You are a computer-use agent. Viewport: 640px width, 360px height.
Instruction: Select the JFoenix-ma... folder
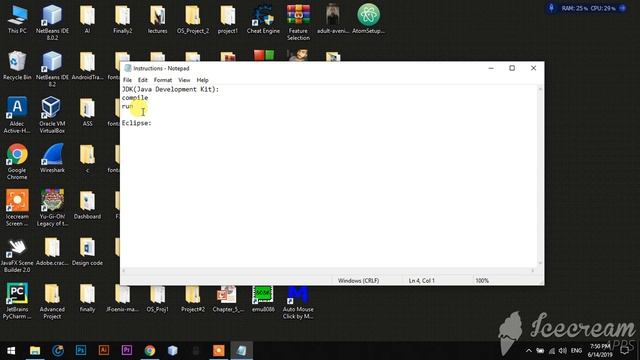122,299
